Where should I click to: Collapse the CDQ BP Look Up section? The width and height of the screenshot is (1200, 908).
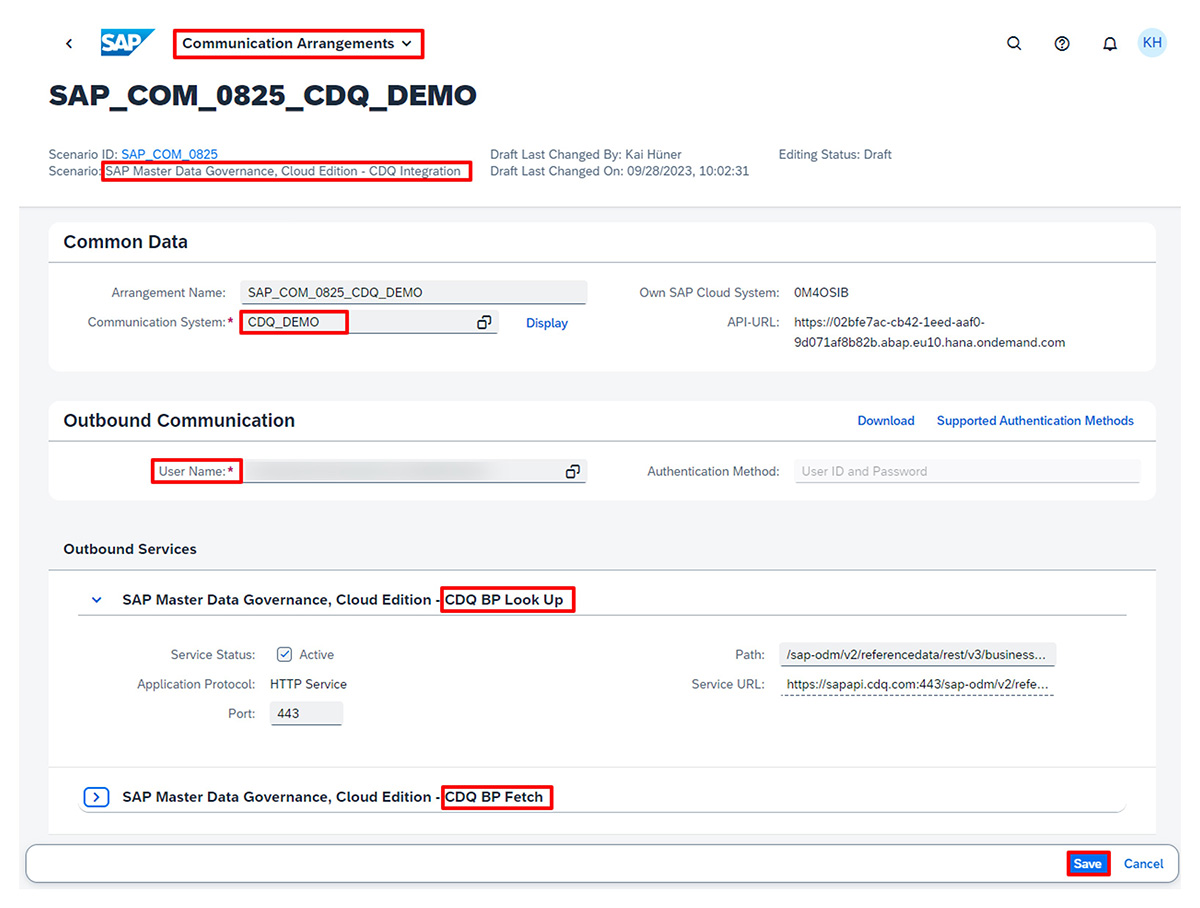coord(97,600)
